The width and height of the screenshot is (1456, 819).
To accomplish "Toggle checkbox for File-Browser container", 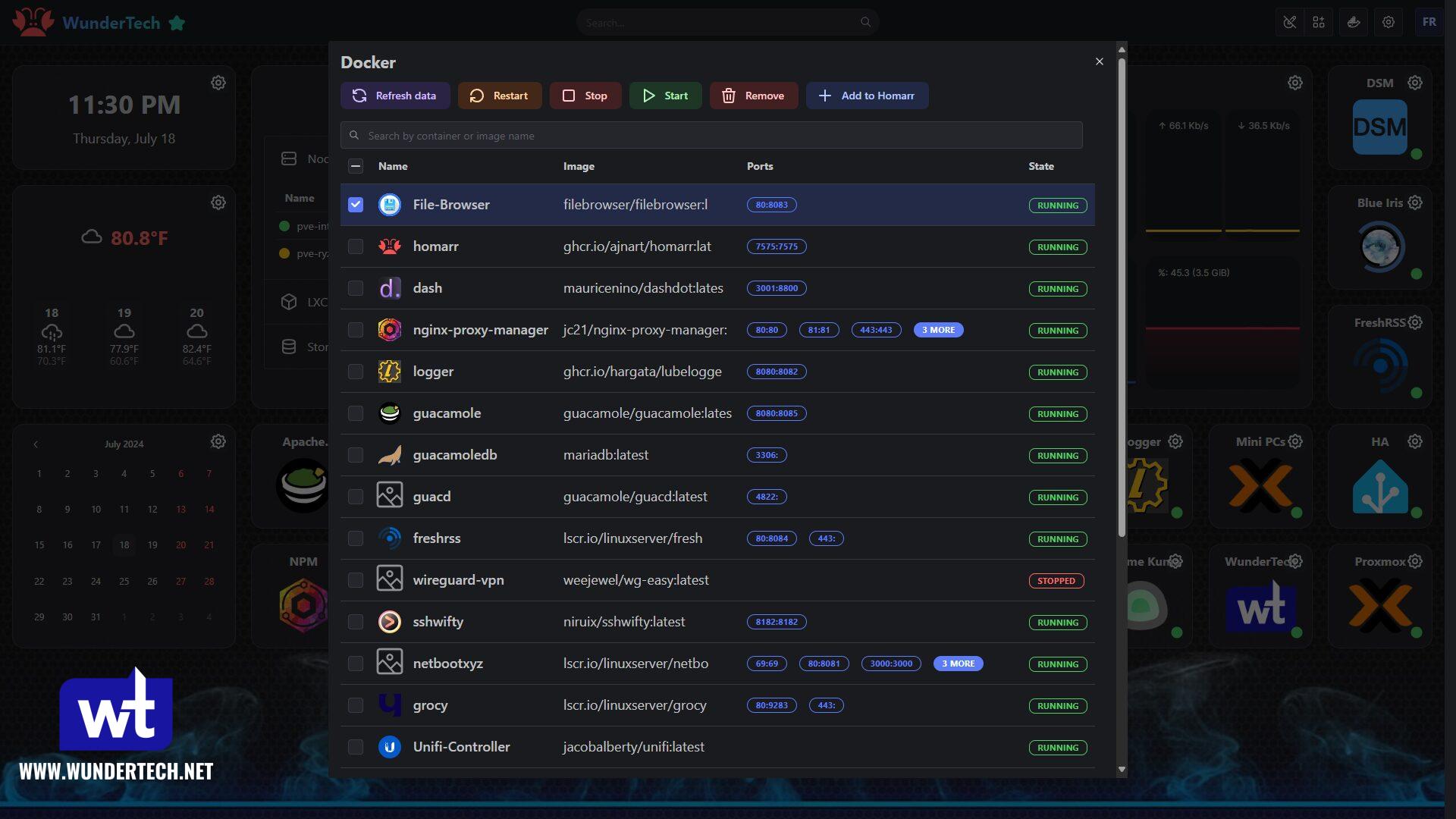I will (x=355, y=205).
